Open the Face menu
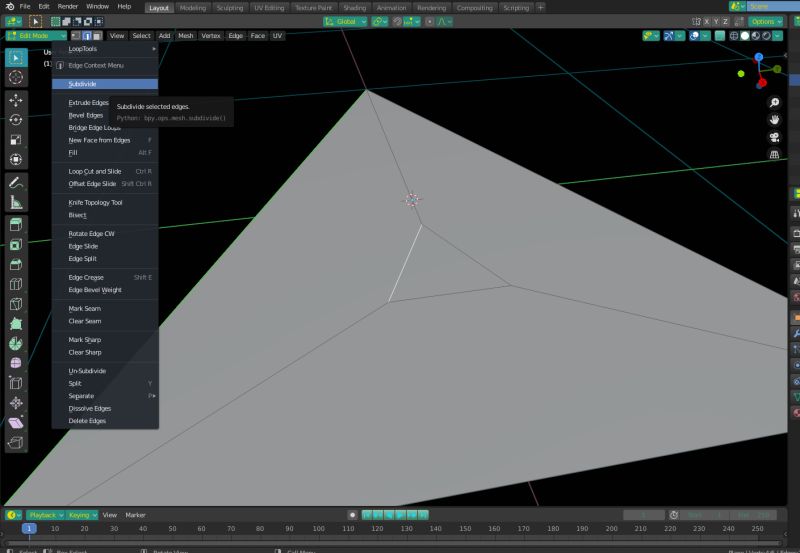The height and width of the screenshot is (553, 800). pyautogui.click(x=258, y=36)
